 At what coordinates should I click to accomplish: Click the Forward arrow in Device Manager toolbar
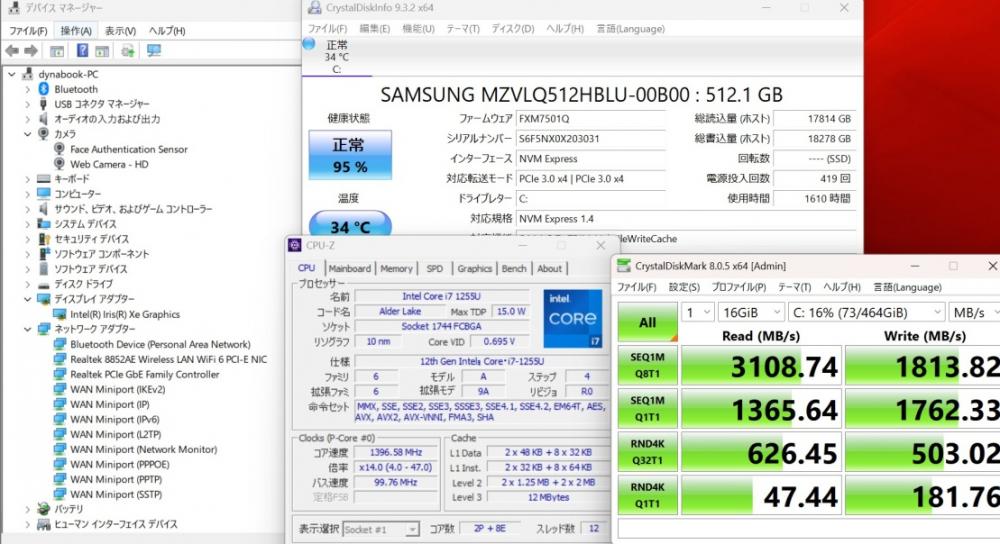click(x=31, y=50)
